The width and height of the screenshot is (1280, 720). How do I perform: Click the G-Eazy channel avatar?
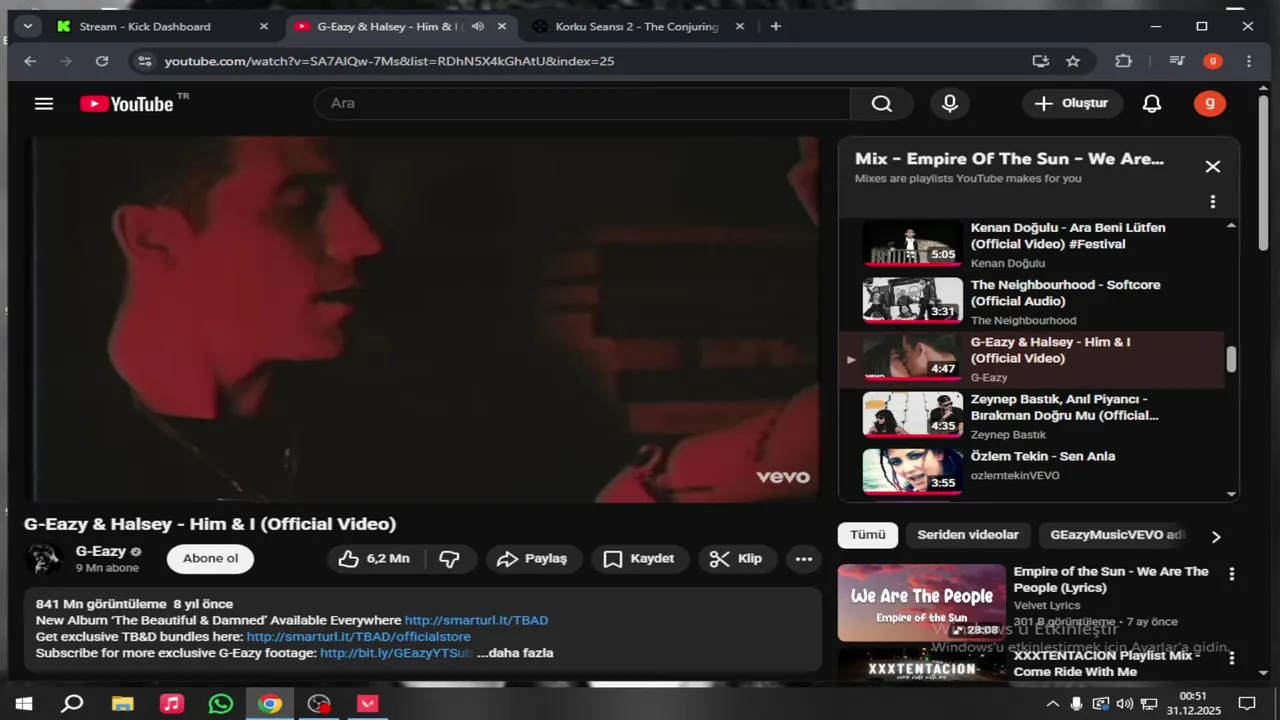click(44, 559)
